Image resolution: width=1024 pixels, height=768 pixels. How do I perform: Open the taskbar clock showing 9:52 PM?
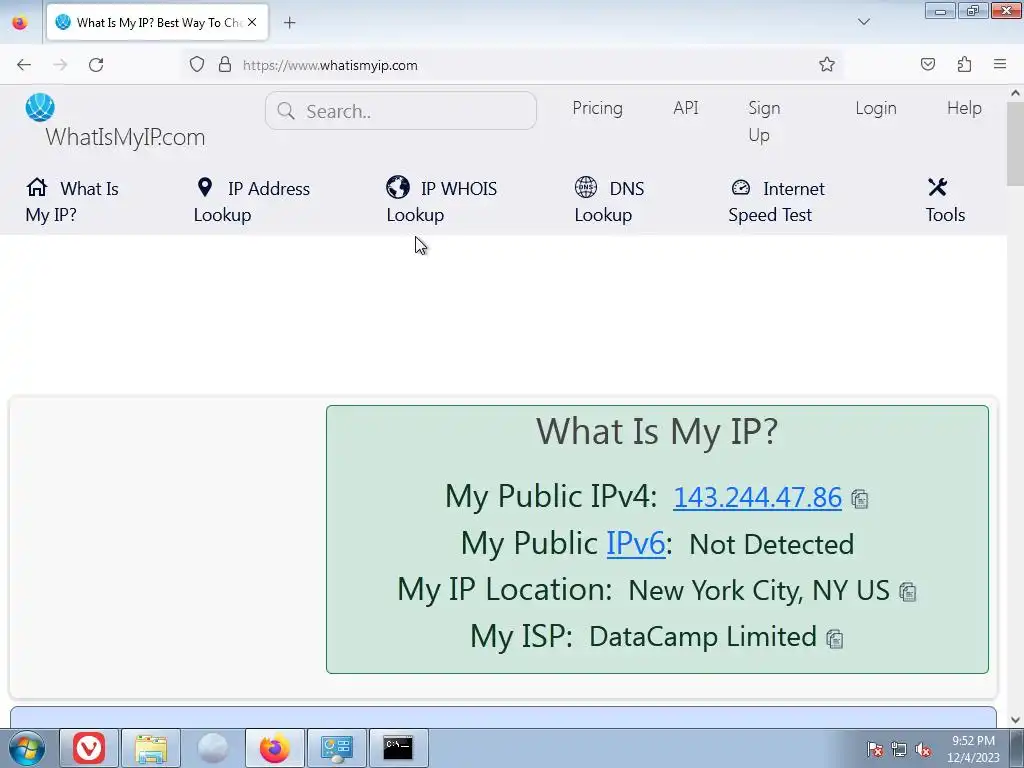(973, 749)
